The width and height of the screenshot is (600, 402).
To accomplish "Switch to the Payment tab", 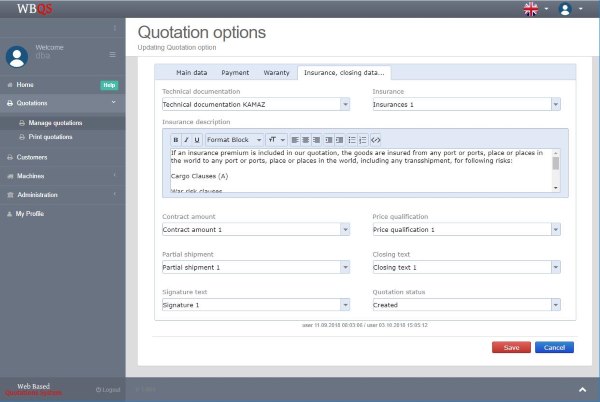I will [235, 73].
